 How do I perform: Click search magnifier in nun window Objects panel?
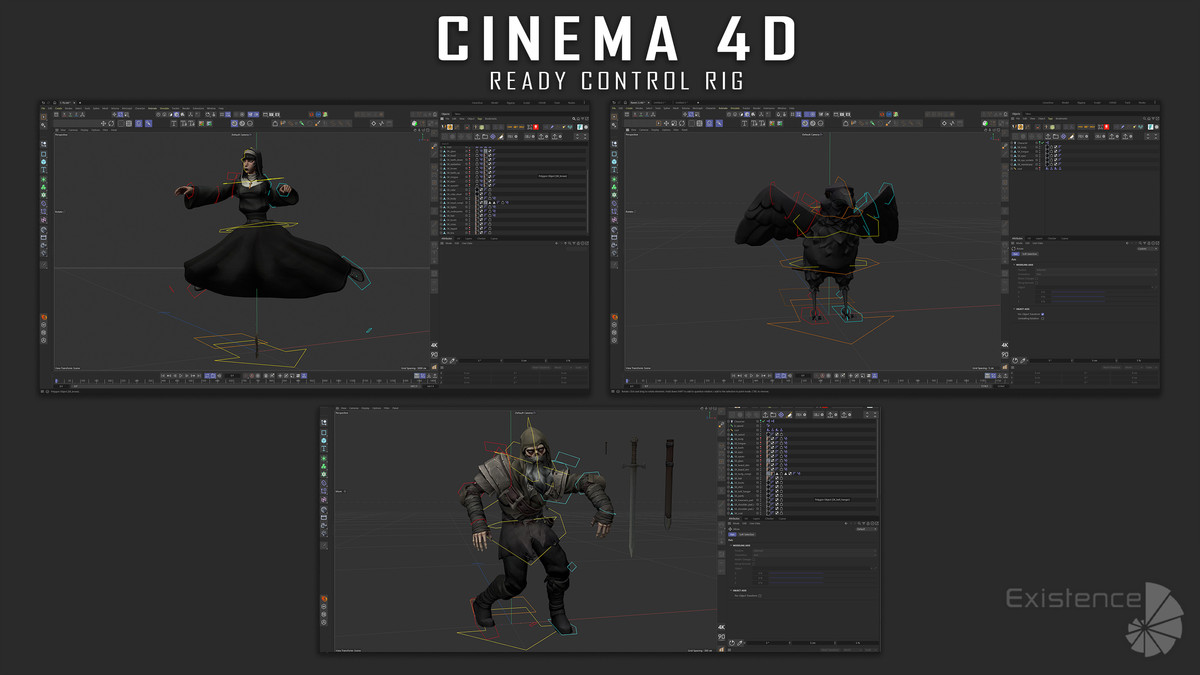574,119
